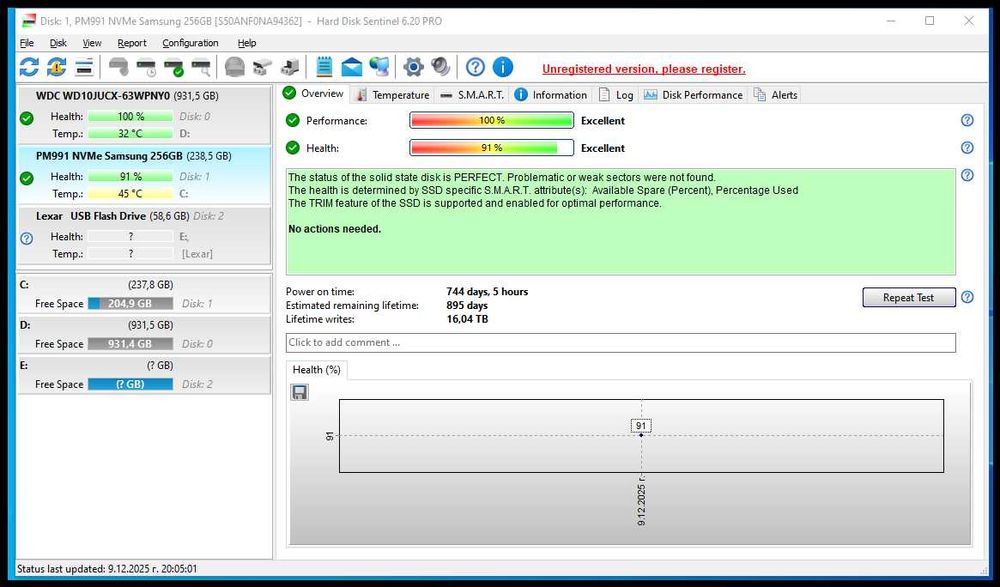This screenshot has width=1000, height=587.
Task: Switch to the Alerts tab
Action: [x=775, y=94]
